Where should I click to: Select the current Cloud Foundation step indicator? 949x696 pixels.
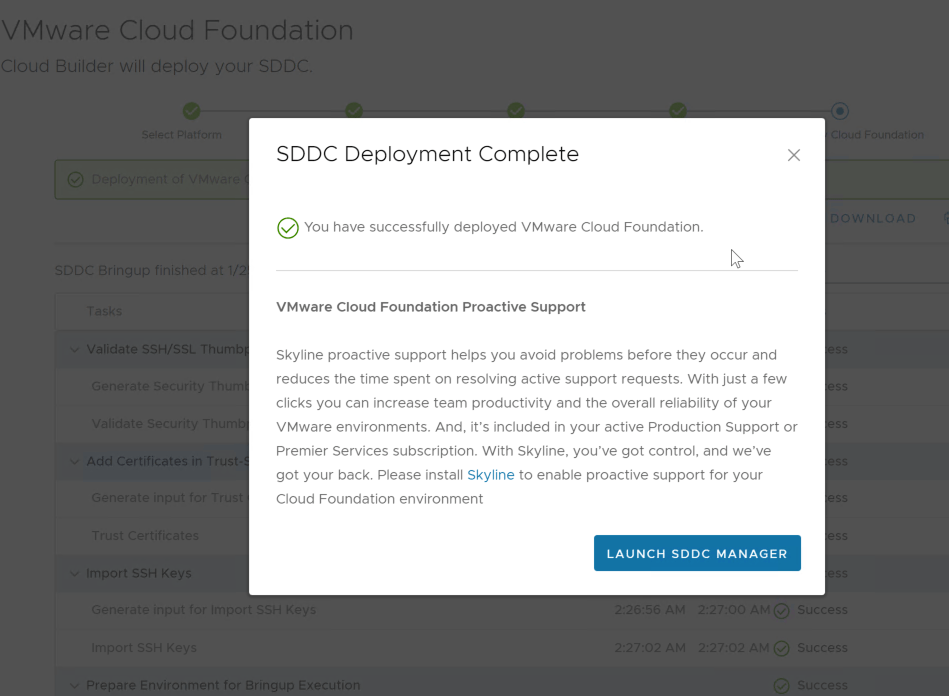[840, 111]
